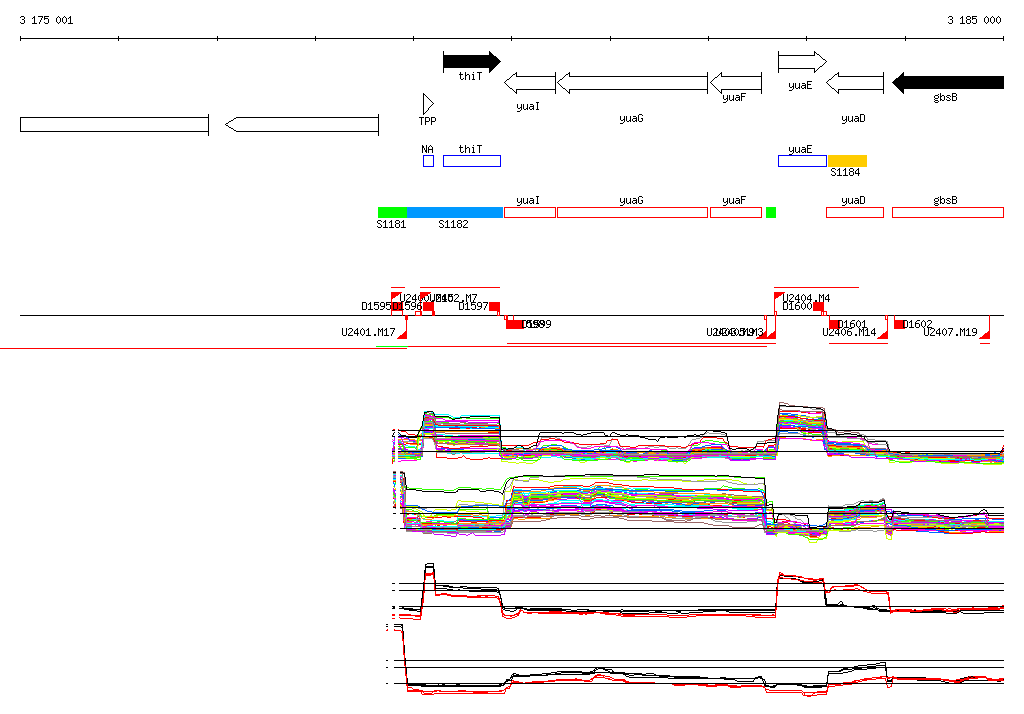
Task: Click the D1602 text label
Action: point(918,324)
